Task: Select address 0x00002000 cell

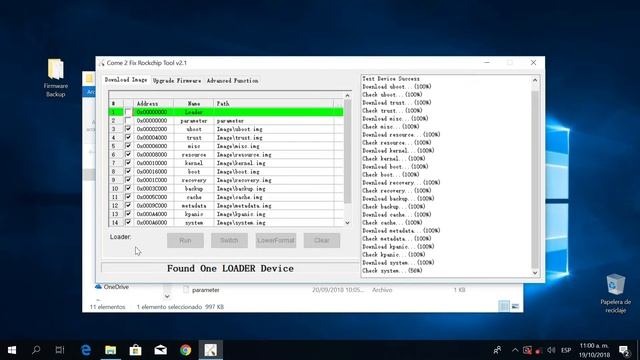Action: coord(153,129)
